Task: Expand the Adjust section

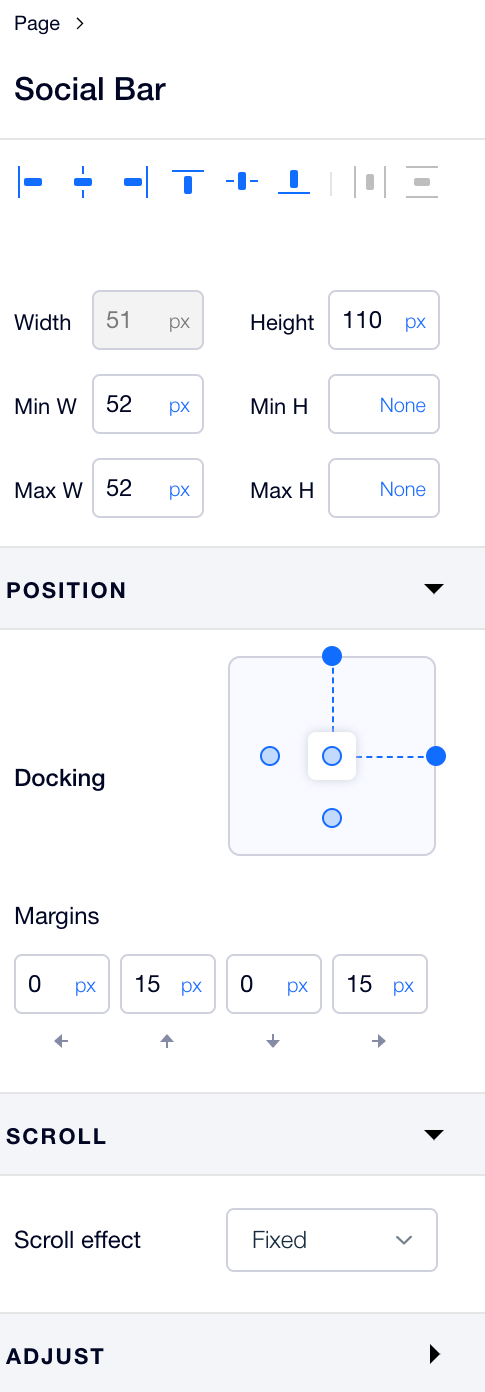Action: pos(434,1354)
